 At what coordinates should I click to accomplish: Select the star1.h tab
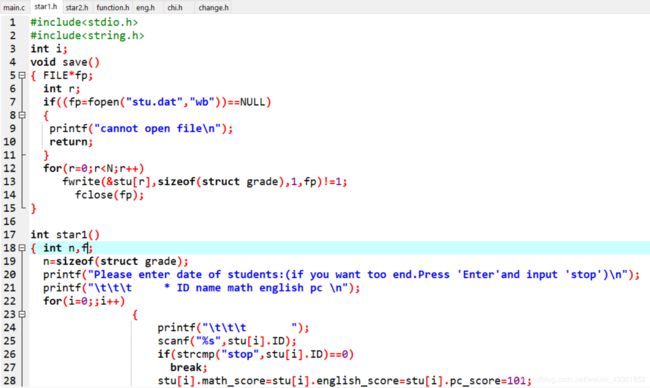tap(46, 7)
